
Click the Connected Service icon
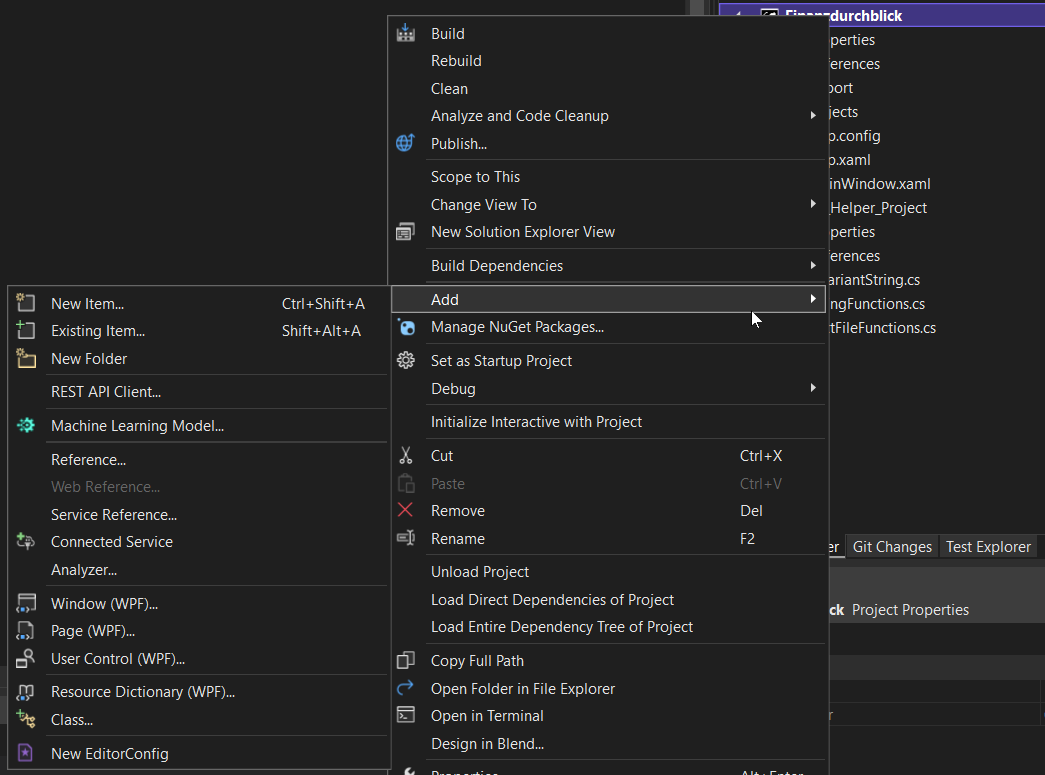tap(25, 541)
